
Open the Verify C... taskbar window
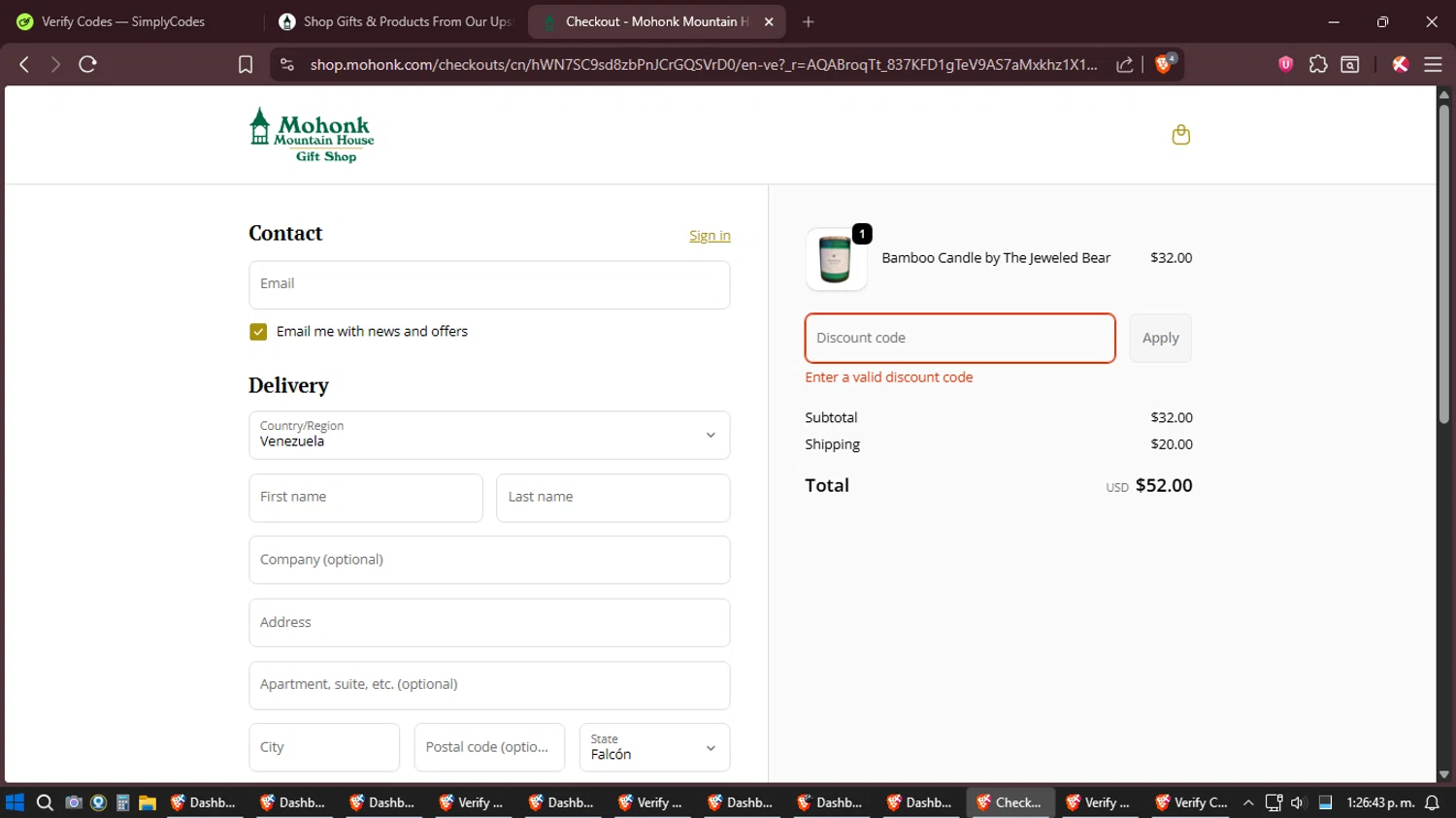[x=1191, y=802]
